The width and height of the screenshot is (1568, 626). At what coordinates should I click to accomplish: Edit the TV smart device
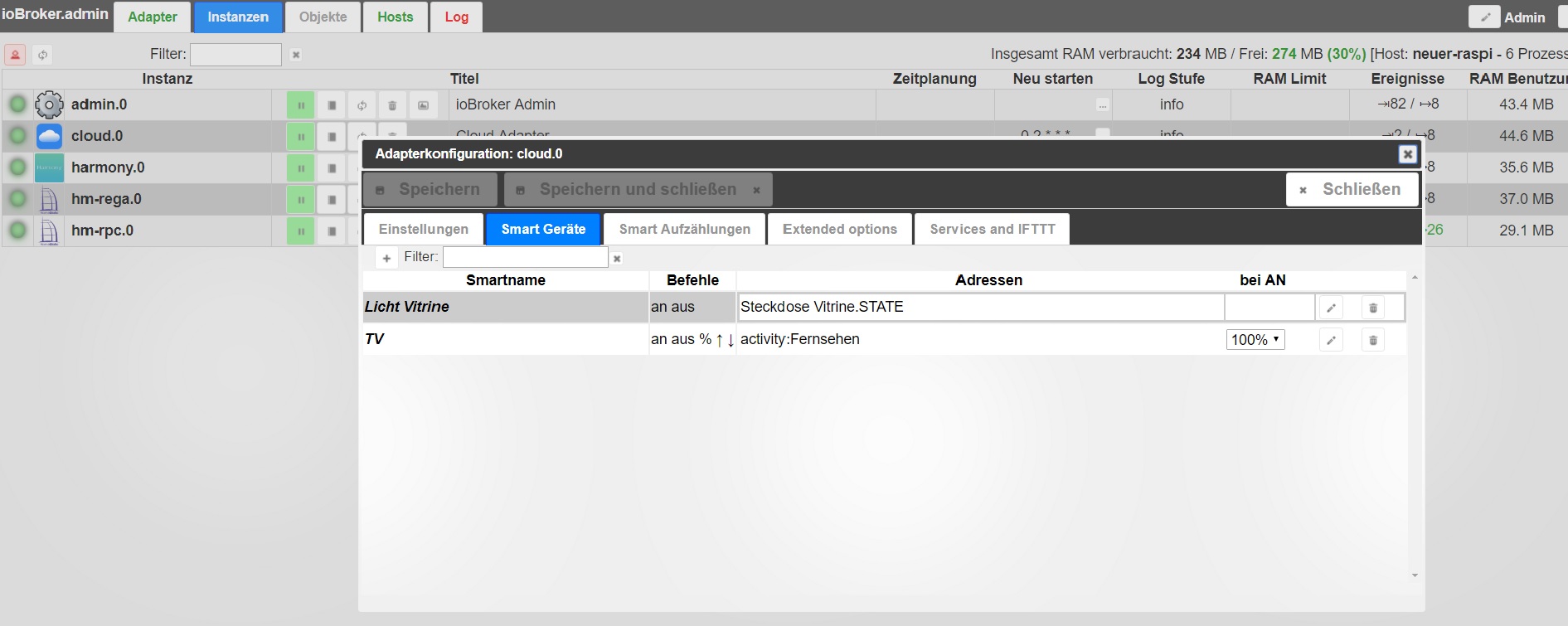point(1331,340)
